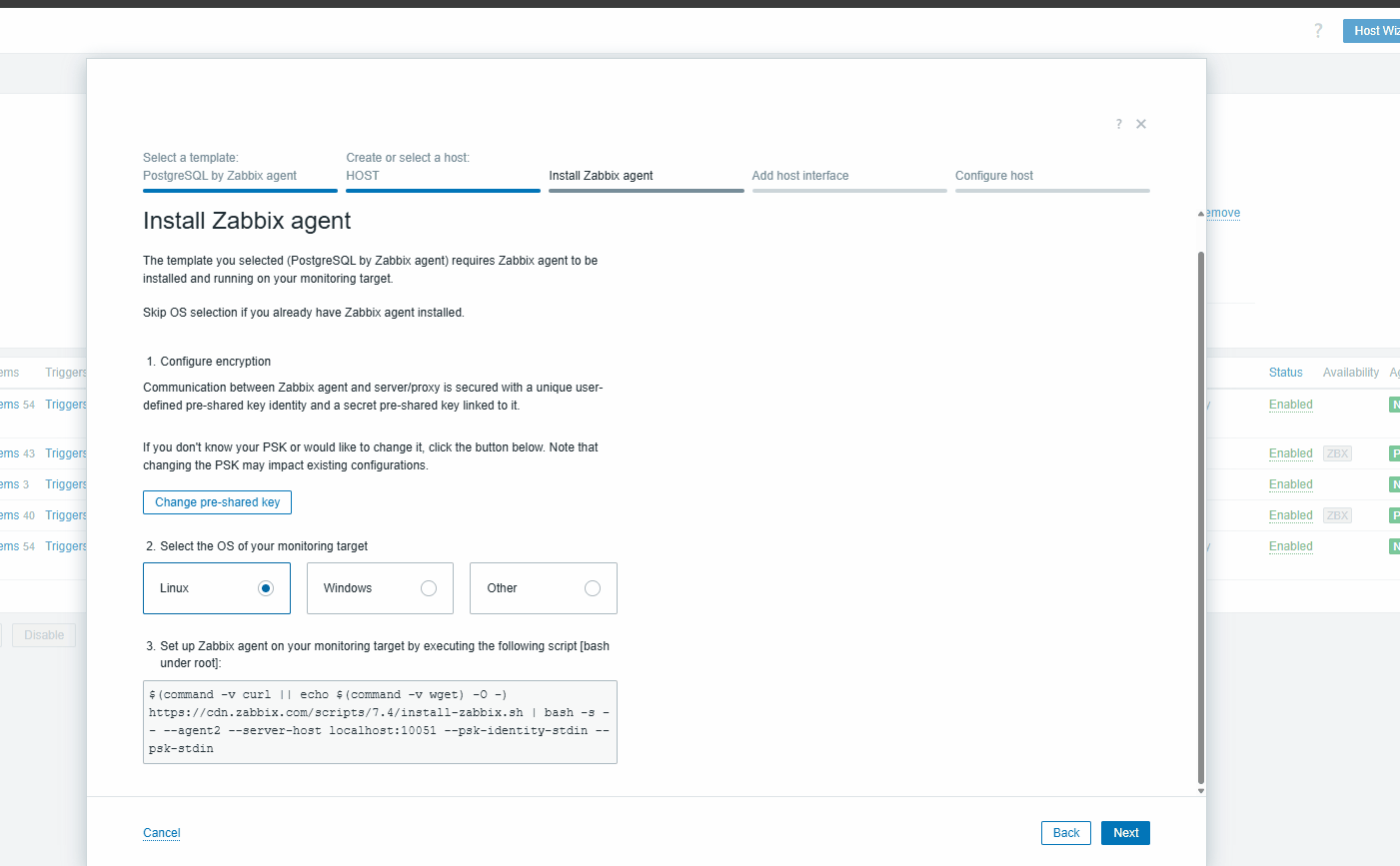
Task: Open the Triggers link in the Items 43 row
Action: [66, 453]
